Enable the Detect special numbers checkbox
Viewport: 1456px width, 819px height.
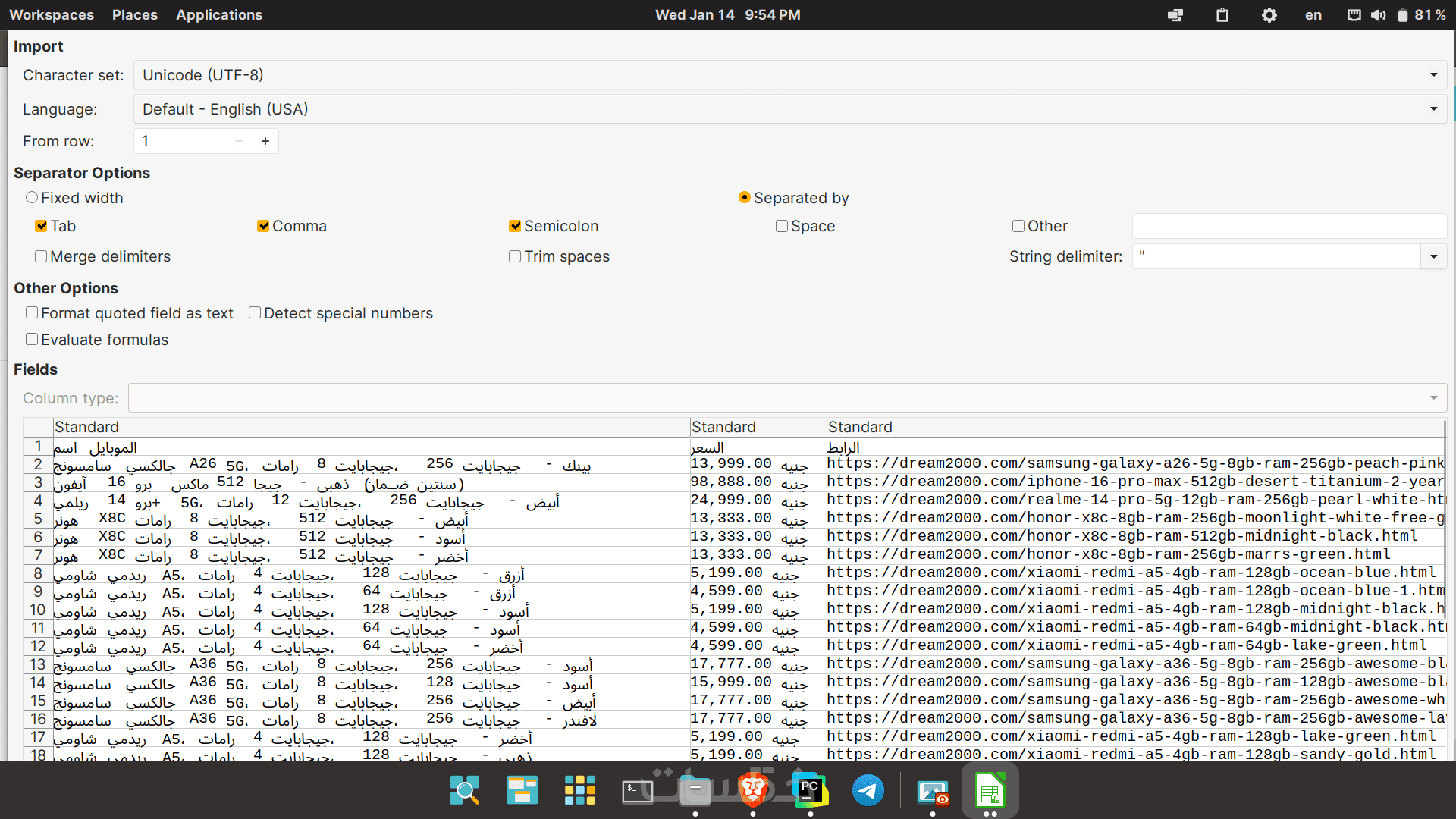click(255, 313)
